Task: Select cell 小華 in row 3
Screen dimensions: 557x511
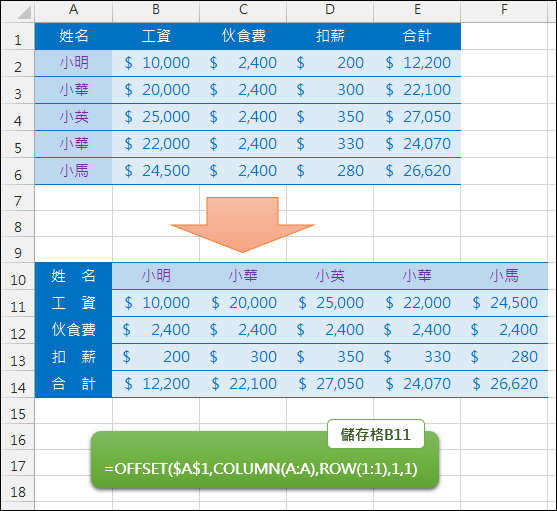Action: [x=74, y=90]
